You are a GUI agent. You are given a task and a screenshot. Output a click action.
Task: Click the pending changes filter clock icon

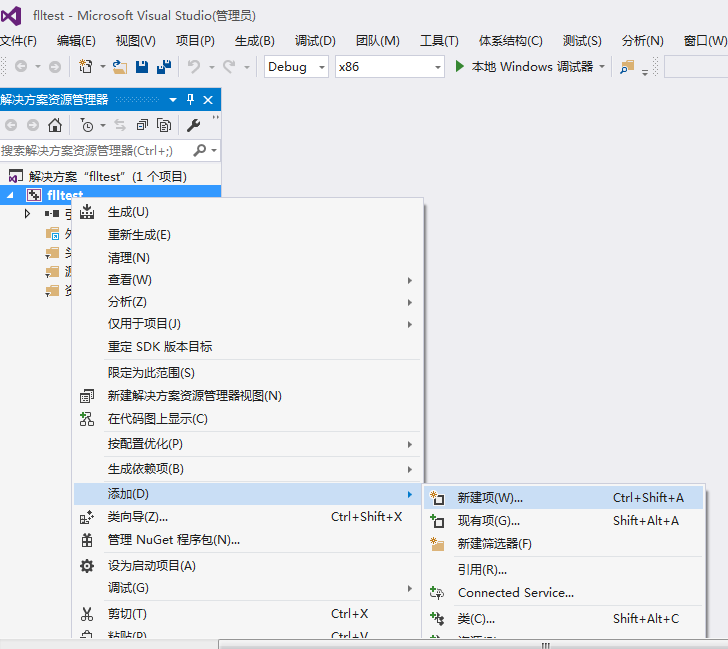pyautogui.click(x=87, y=125)
